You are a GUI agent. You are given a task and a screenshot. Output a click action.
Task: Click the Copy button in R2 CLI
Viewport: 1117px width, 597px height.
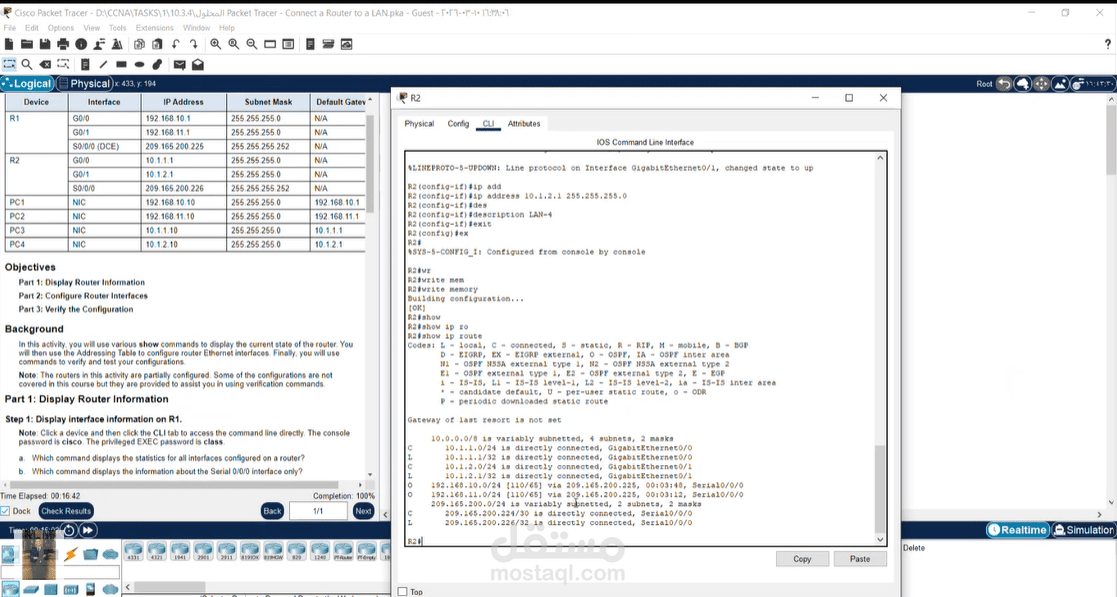pos(802,559)
